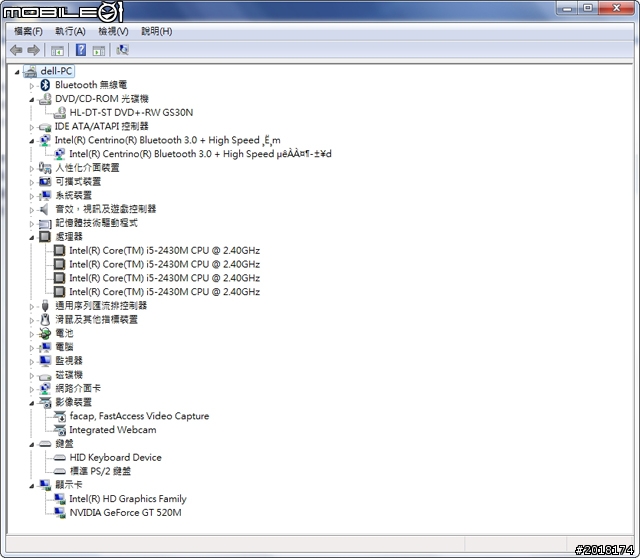
Task: Click the show/hide console tree icon
Action: [57, 51]
